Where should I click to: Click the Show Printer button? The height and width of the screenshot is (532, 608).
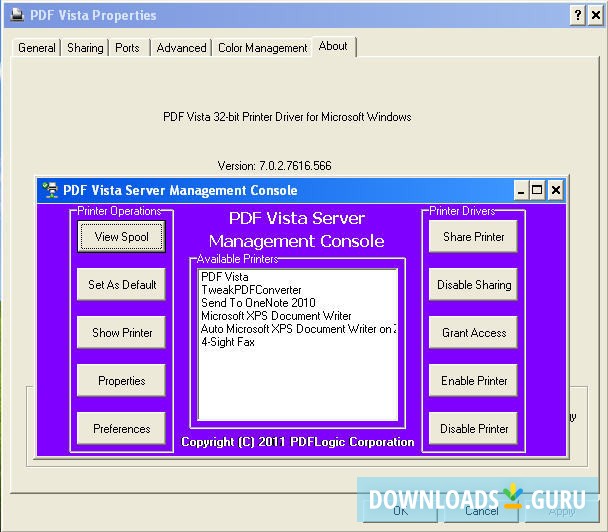tap(121, 333)
